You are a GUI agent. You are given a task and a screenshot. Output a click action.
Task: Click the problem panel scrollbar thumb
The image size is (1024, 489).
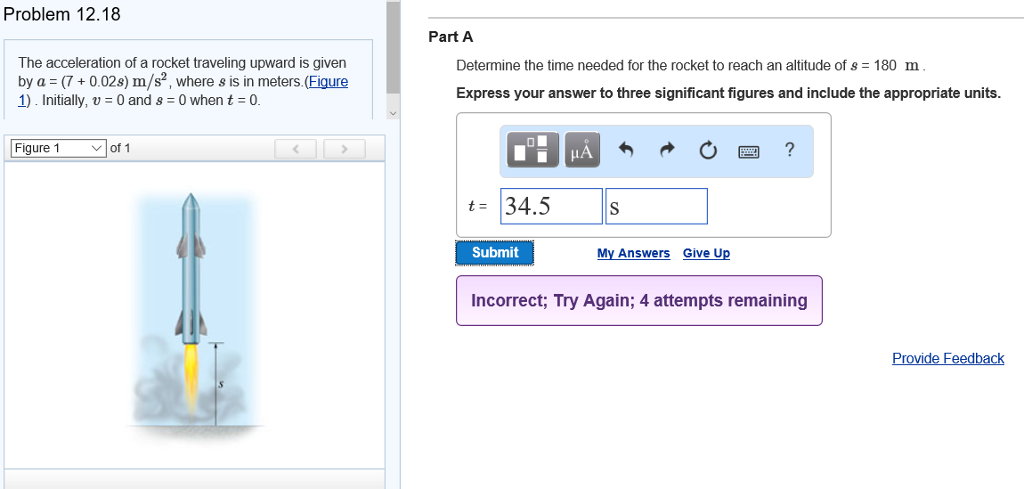pyautogui.click(x=393, y=50)
